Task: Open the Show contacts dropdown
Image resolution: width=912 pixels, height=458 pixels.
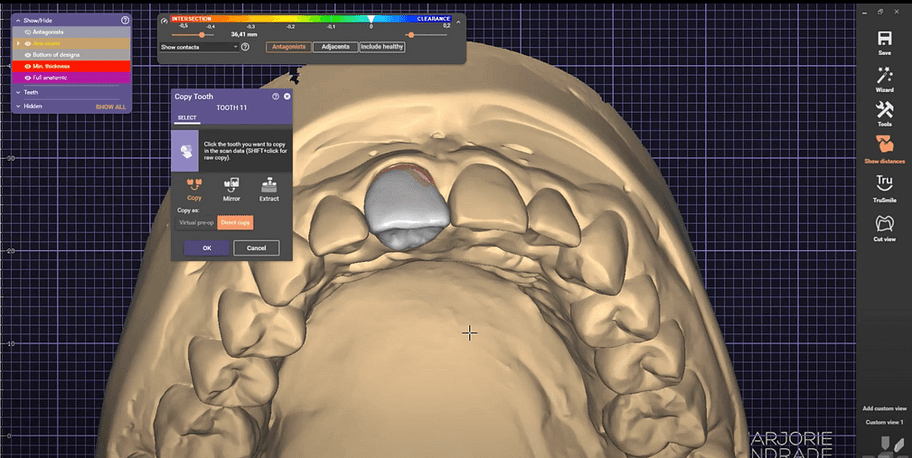Action: pos(200,47)
